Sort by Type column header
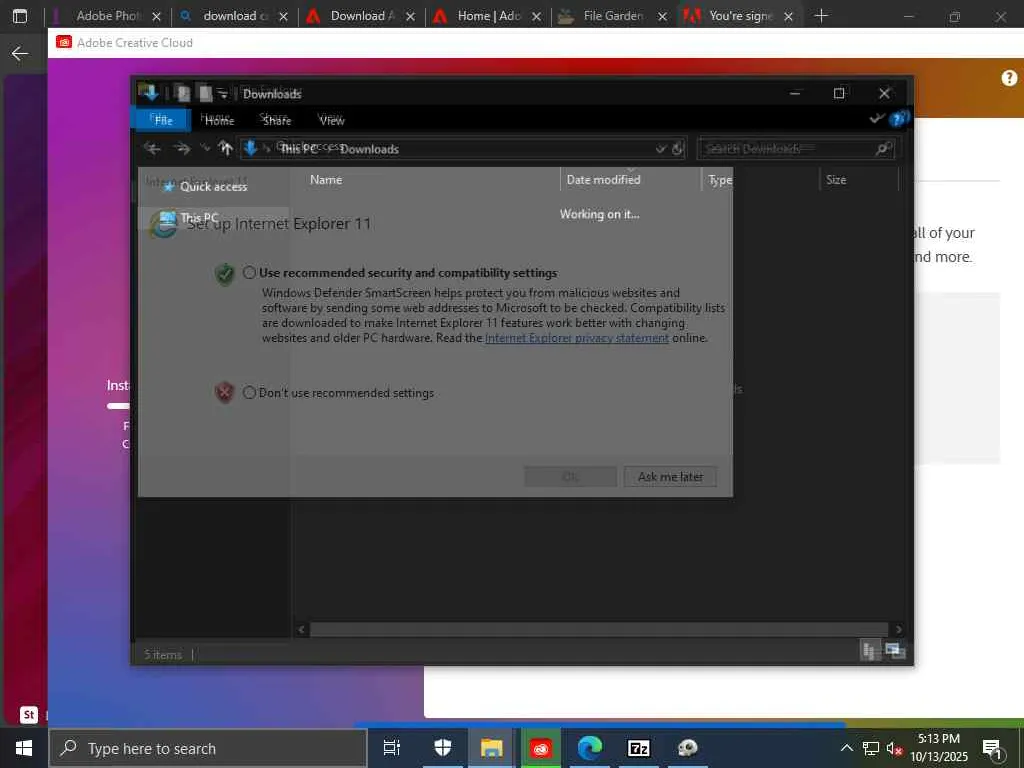Screen dimensions: 1024x768 (x=720, y=180)
